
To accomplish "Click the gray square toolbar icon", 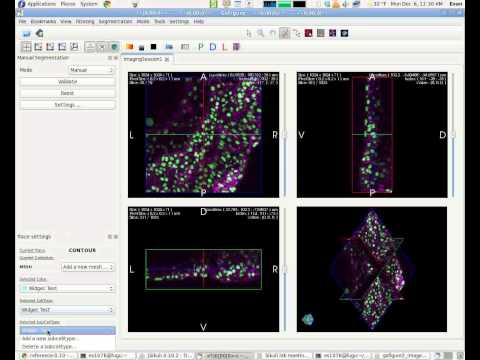I will tap(321, 33).
